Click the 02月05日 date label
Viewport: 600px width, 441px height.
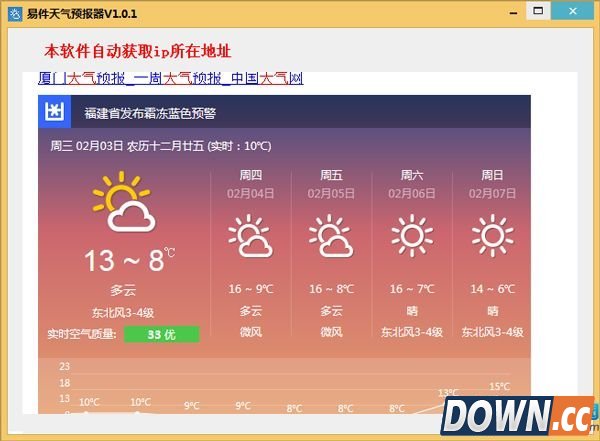coord(331,193)
